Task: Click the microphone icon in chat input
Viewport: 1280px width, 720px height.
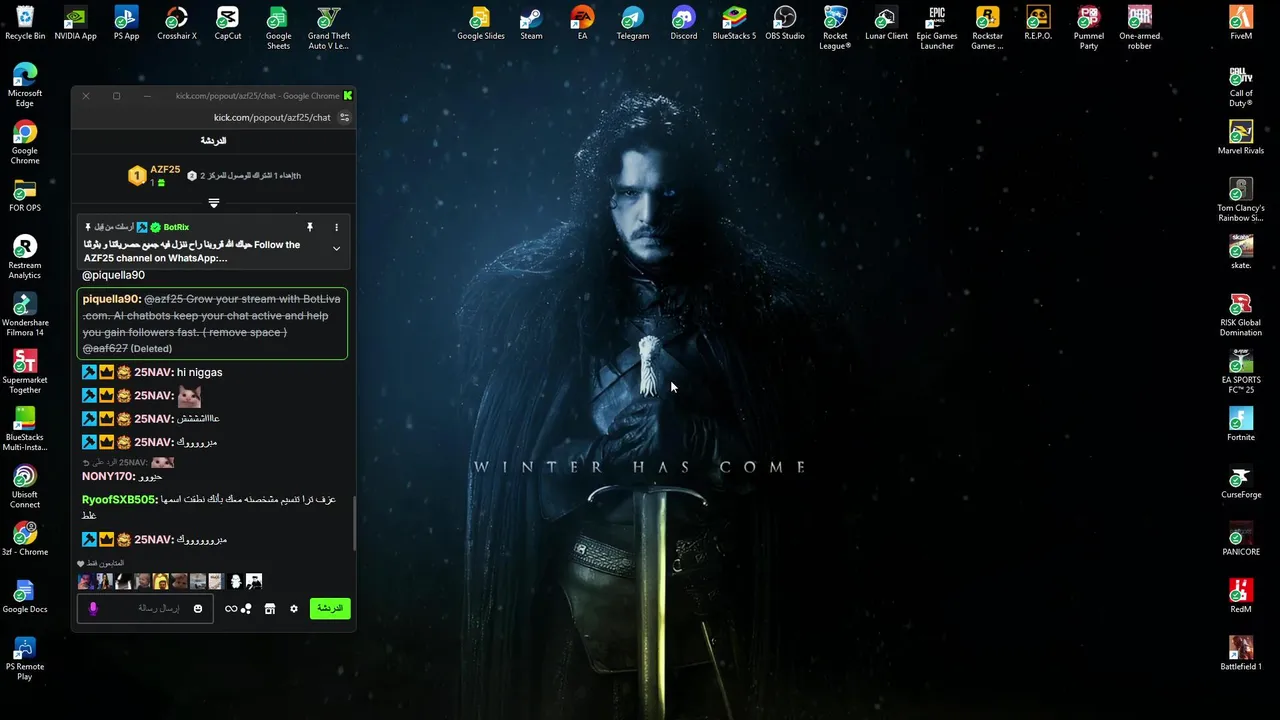Action: tap(93, 608)
